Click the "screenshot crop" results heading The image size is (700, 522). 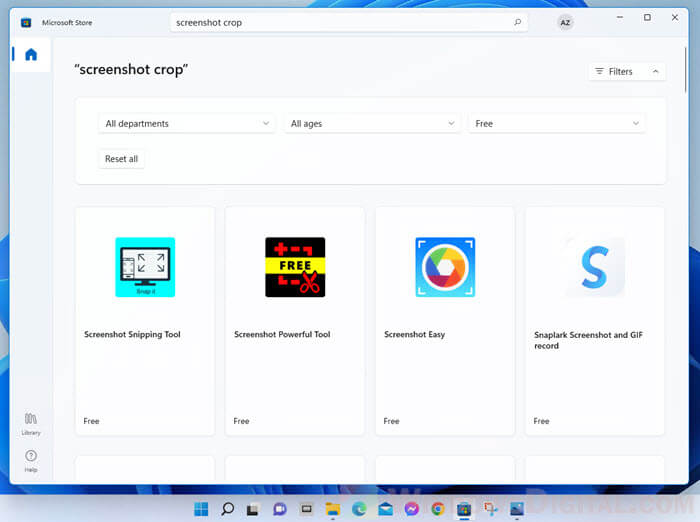131,70
